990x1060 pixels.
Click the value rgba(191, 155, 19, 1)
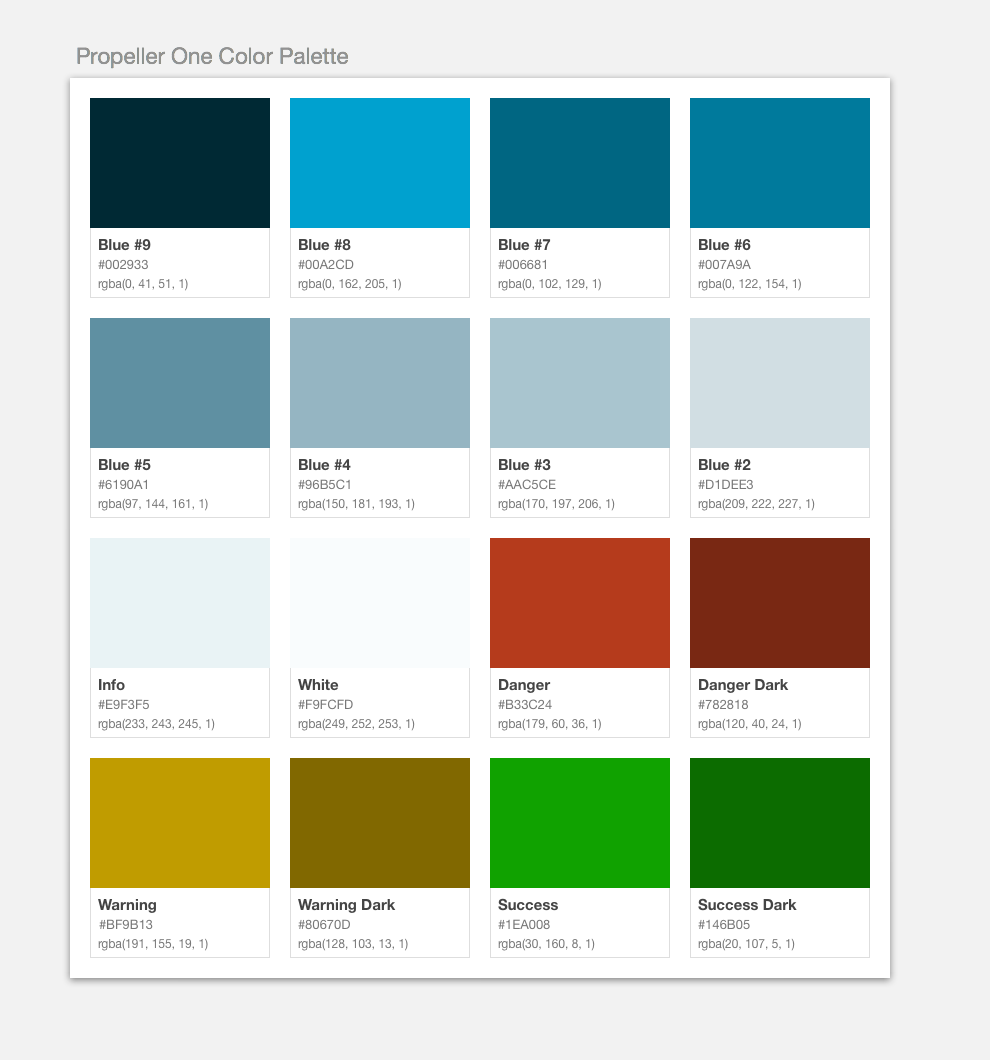click(153, 944)
